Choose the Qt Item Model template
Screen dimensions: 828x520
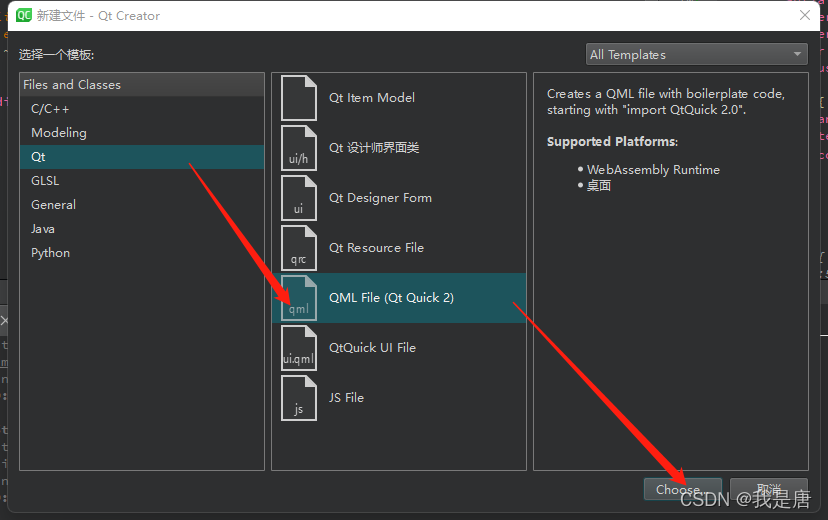point(399,98)
